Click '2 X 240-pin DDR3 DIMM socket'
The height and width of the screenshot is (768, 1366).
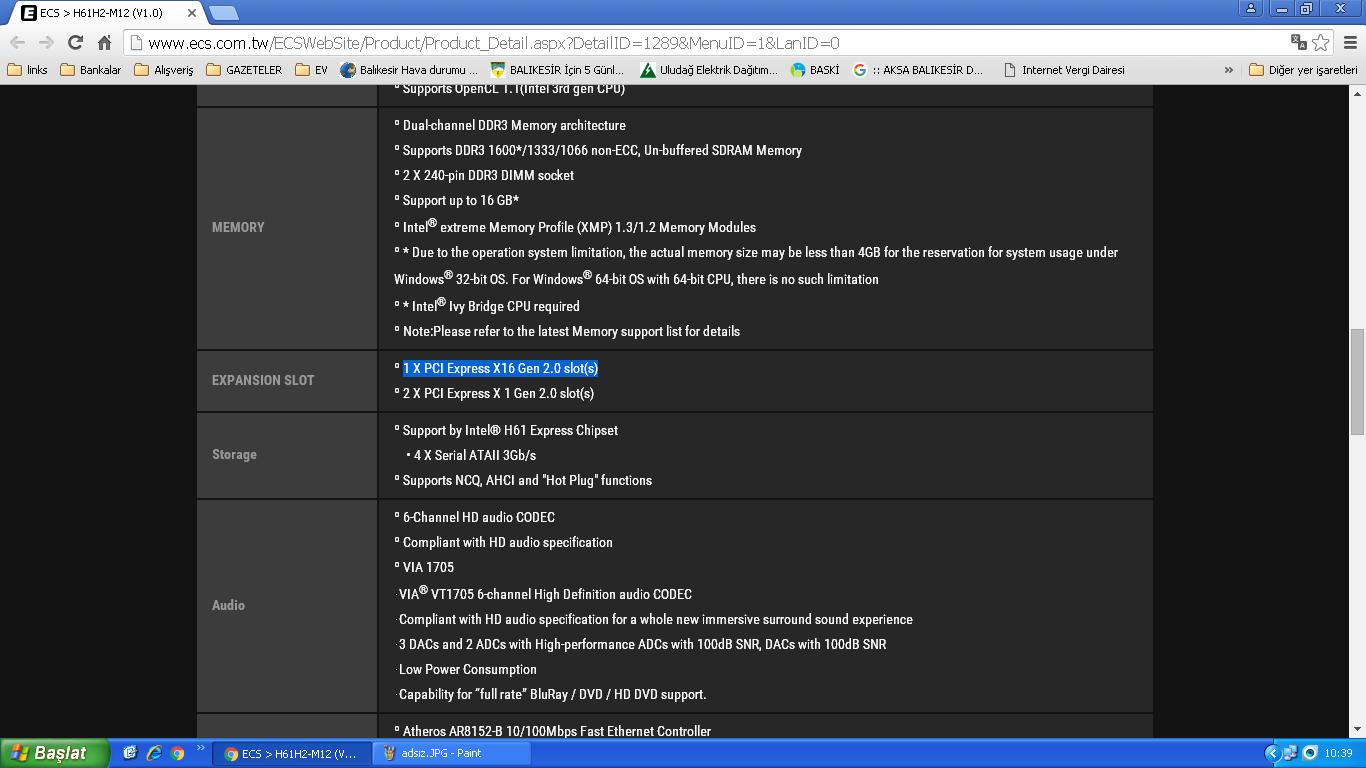pyautogui.click(x=488, y=175)
